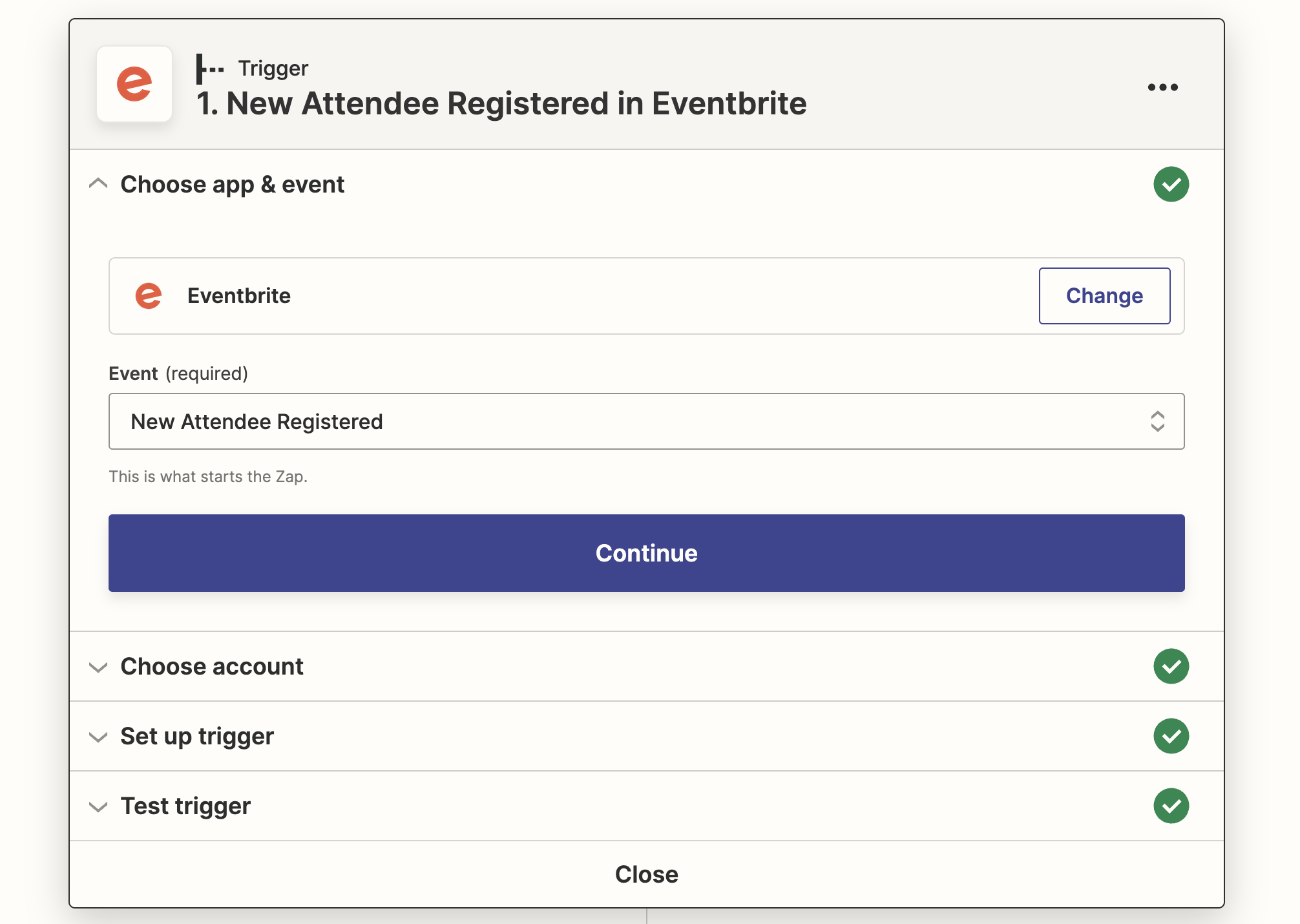
Task: Collapse the Choose app & event section
Action: (x=98, y=184)
